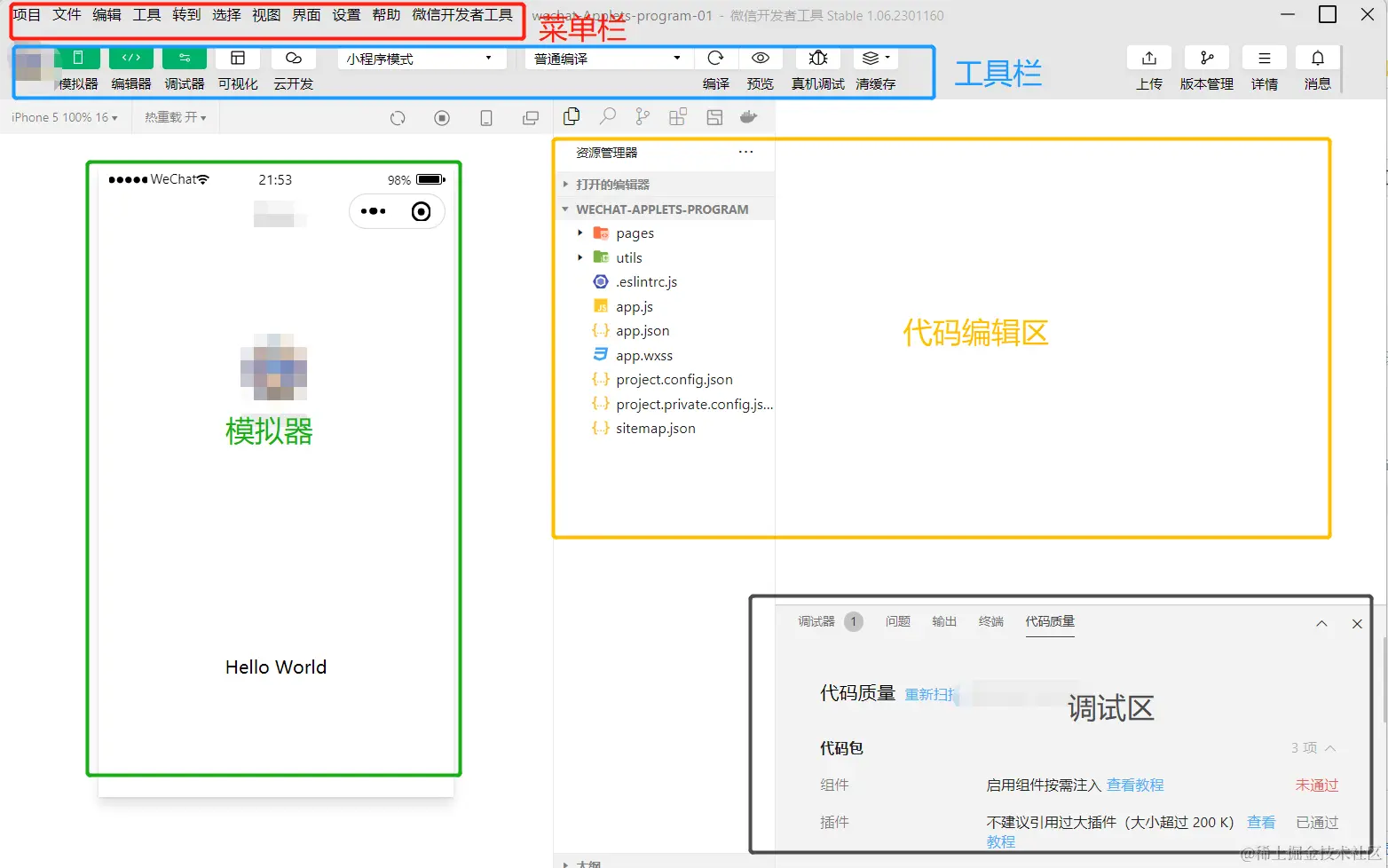Open the 设置 menu
The height and width of the screenshot is (868, 1388).
click(346, 15)
